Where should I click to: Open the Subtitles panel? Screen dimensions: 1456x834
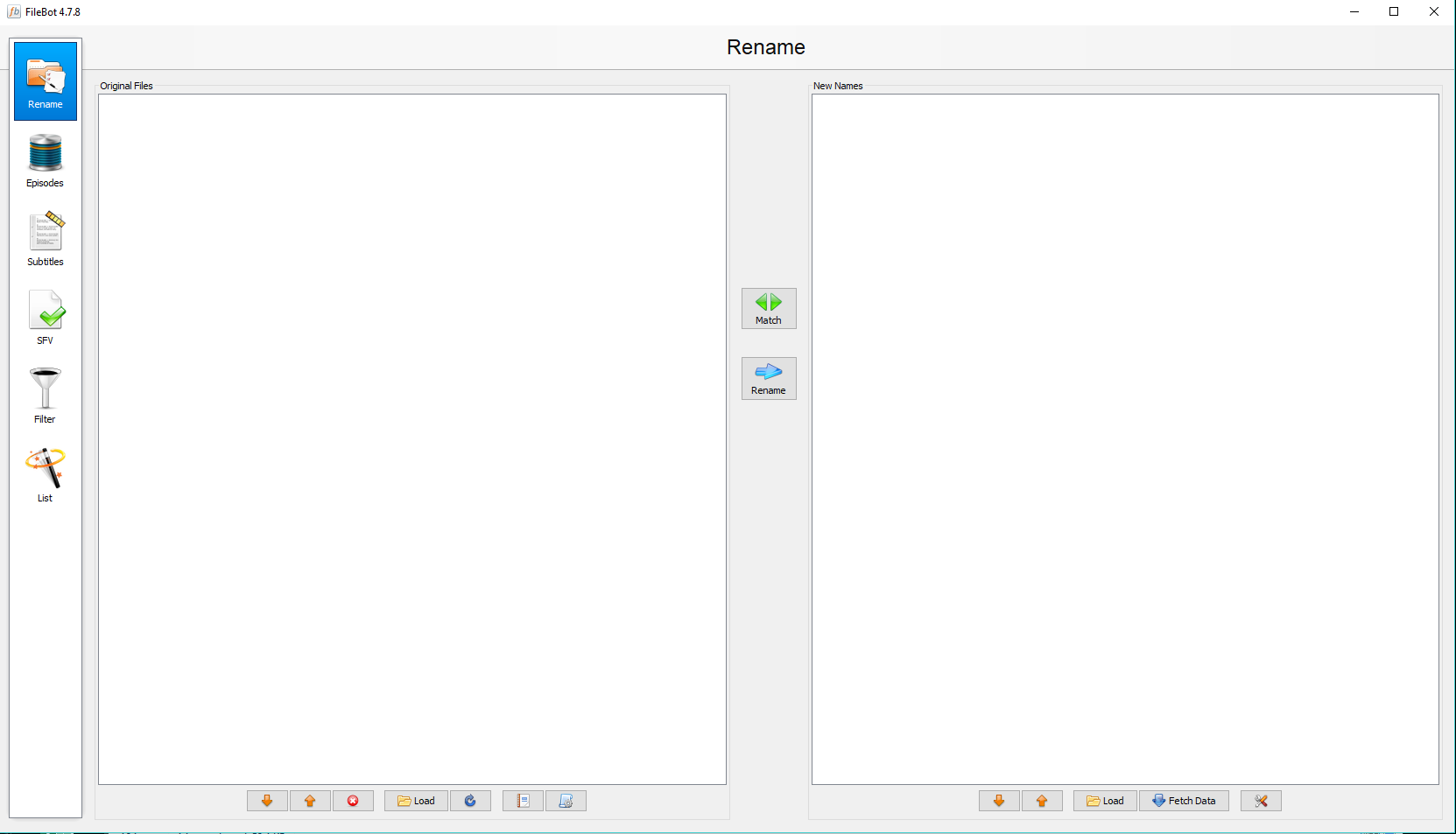pyautogui.click(x=46, y=240)
